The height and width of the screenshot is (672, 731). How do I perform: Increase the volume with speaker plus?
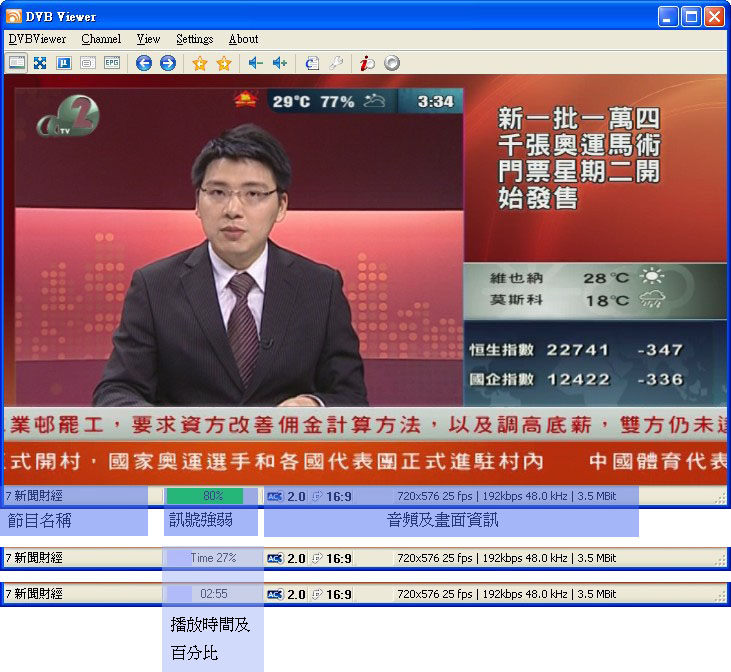(x=280, y=63)
